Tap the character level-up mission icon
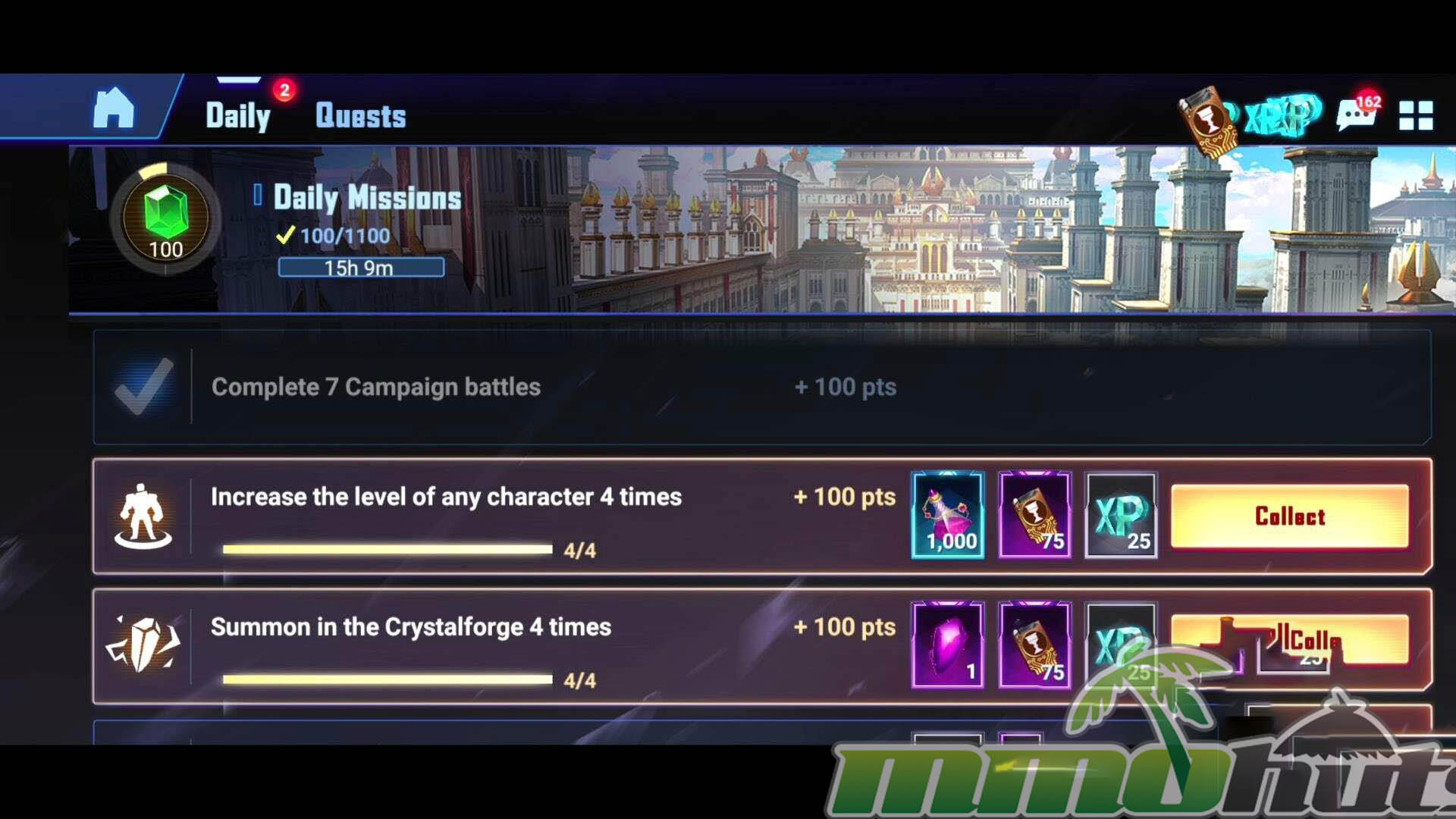Viewport: 1456px width, 819px height. (143, 516)
